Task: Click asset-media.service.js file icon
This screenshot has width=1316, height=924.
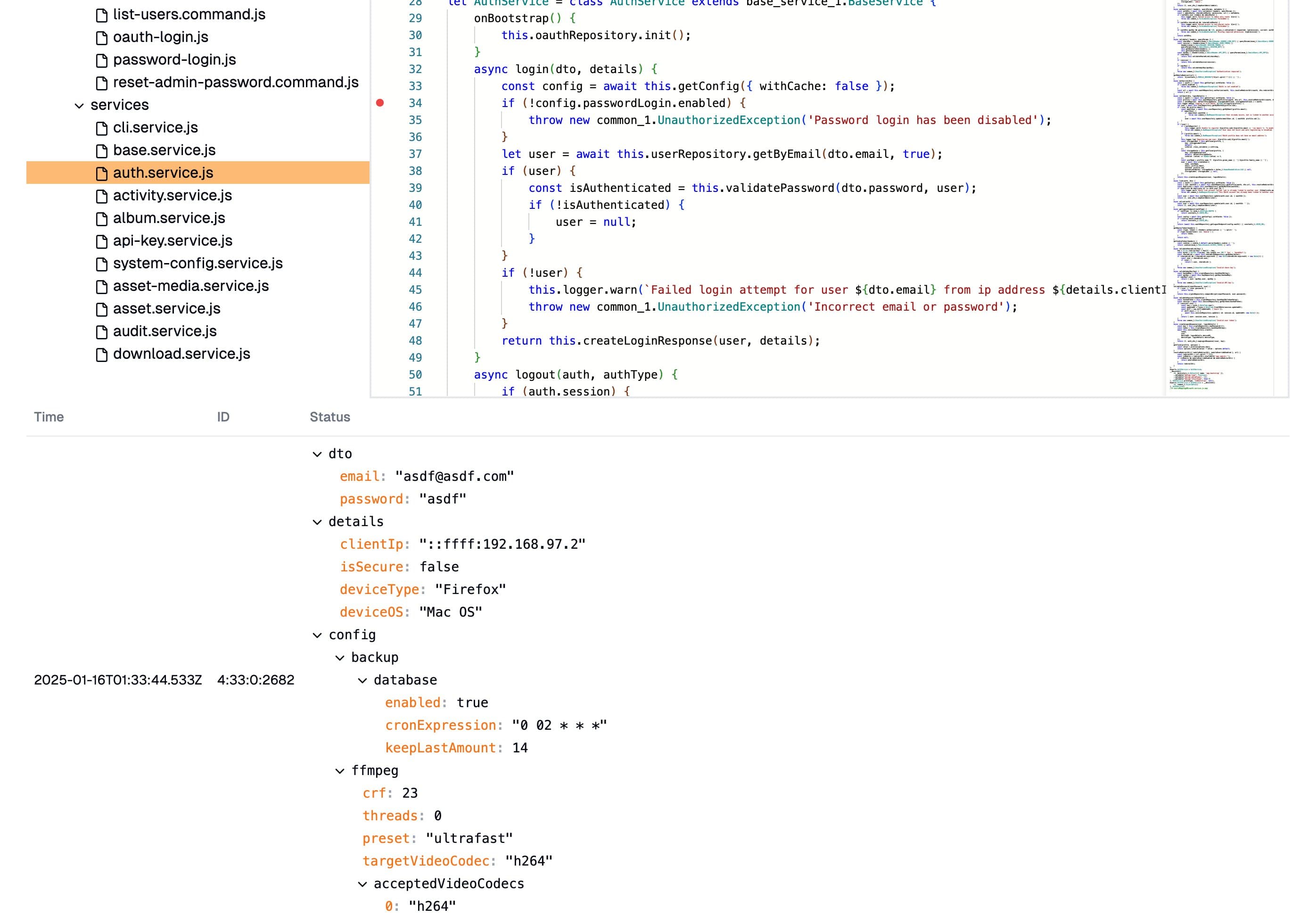Action: tap(101, 287)
